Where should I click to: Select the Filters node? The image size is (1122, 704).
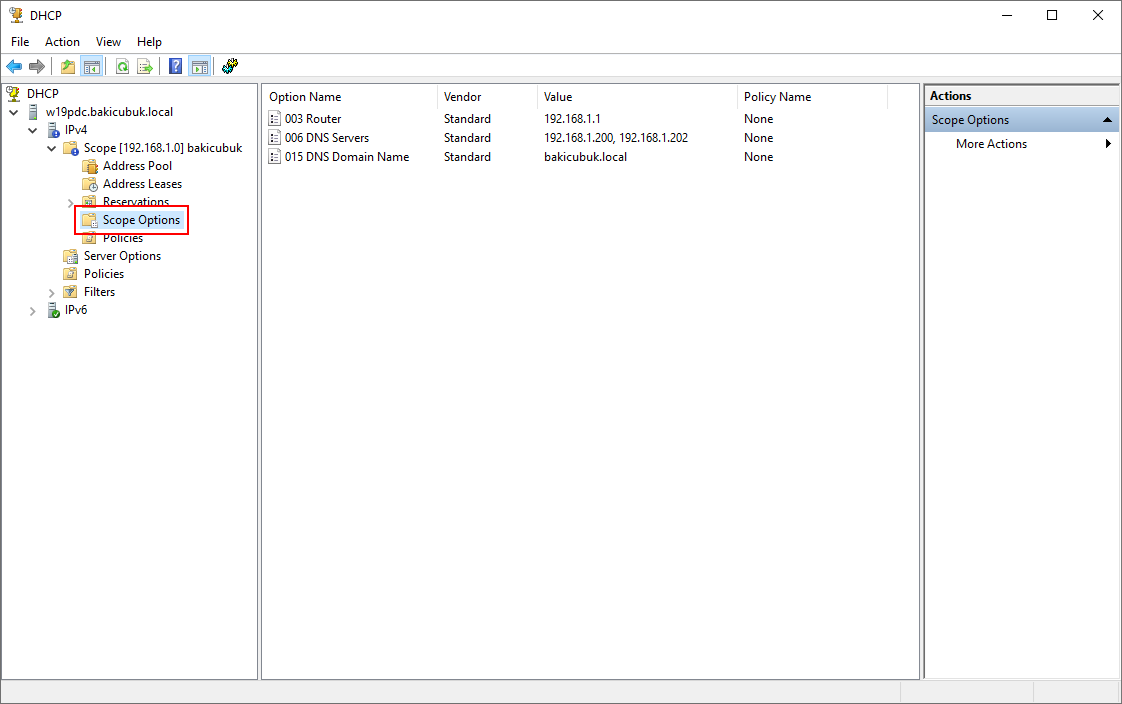[x=99, y=291]
